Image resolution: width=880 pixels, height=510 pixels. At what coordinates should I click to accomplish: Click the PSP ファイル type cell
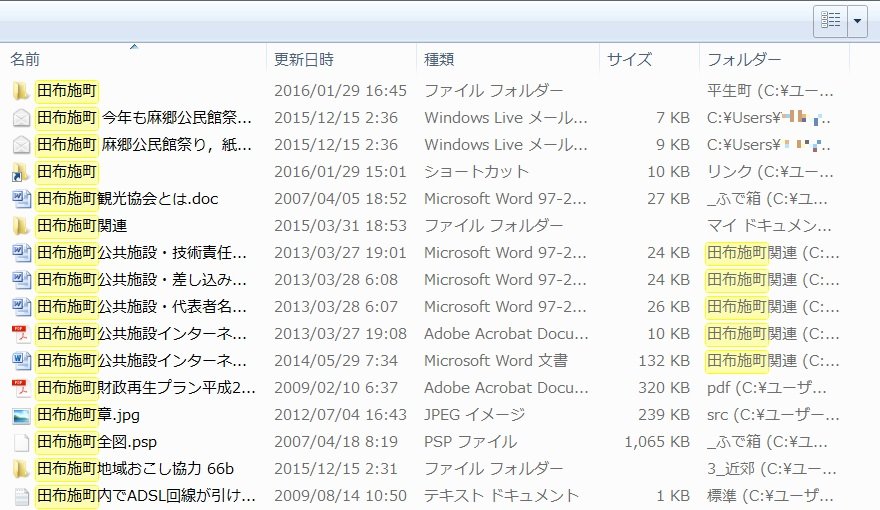coord(470,442)
